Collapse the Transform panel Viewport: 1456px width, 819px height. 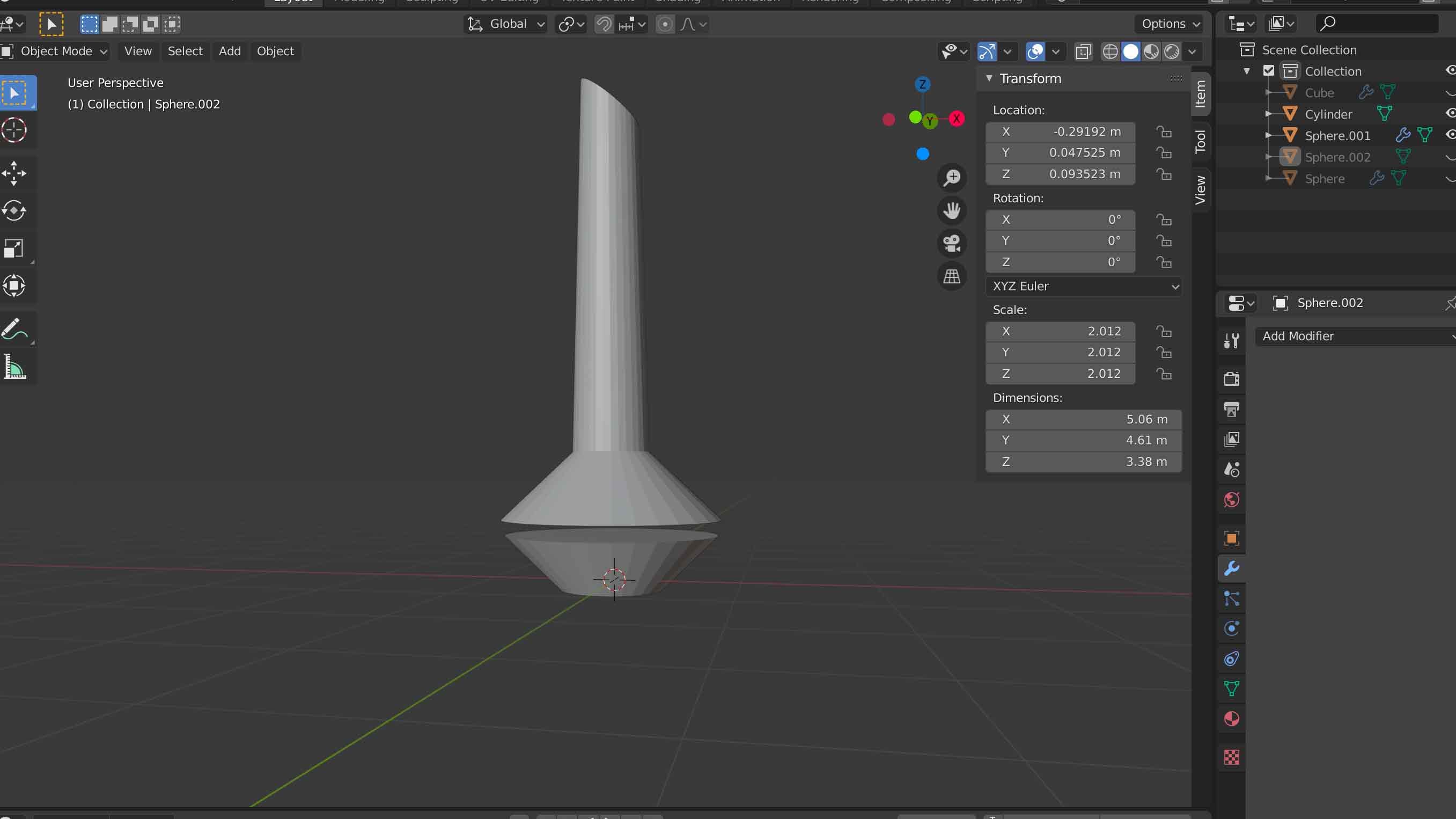pyautogui.click(x=989, y=78)
